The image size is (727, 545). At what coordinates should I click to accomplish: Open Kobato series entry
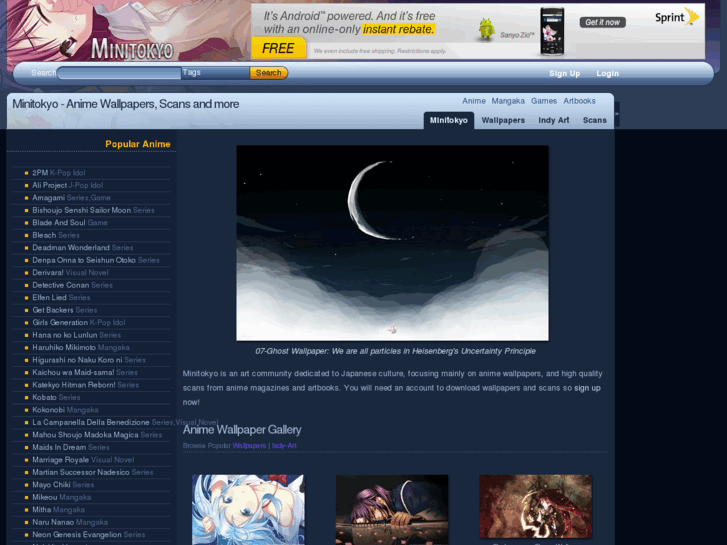point(45,398)
